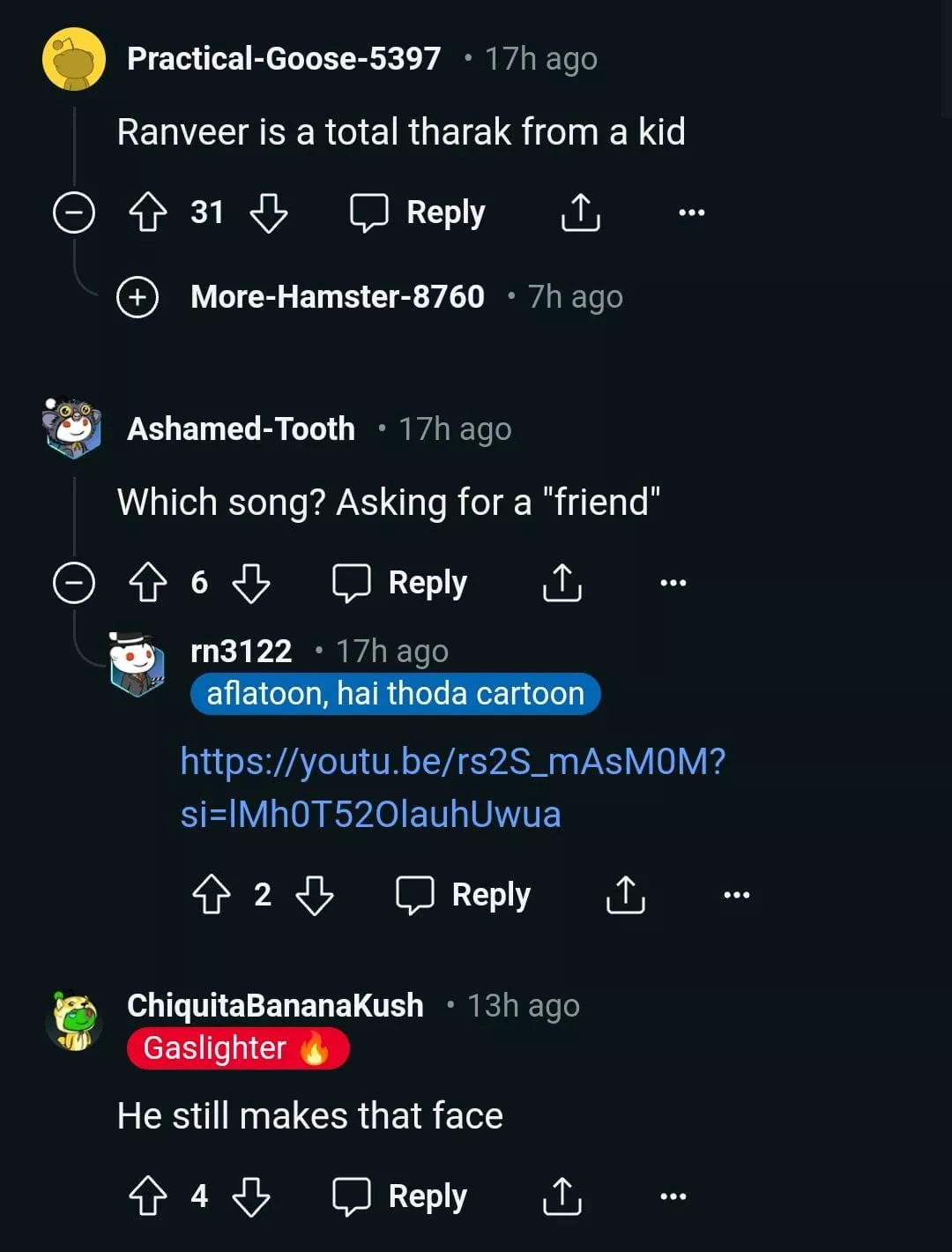Downvote Practical-Goose-5397's comment
Image resolution: width=952 pixels, height=1252 pixels.
268,212
